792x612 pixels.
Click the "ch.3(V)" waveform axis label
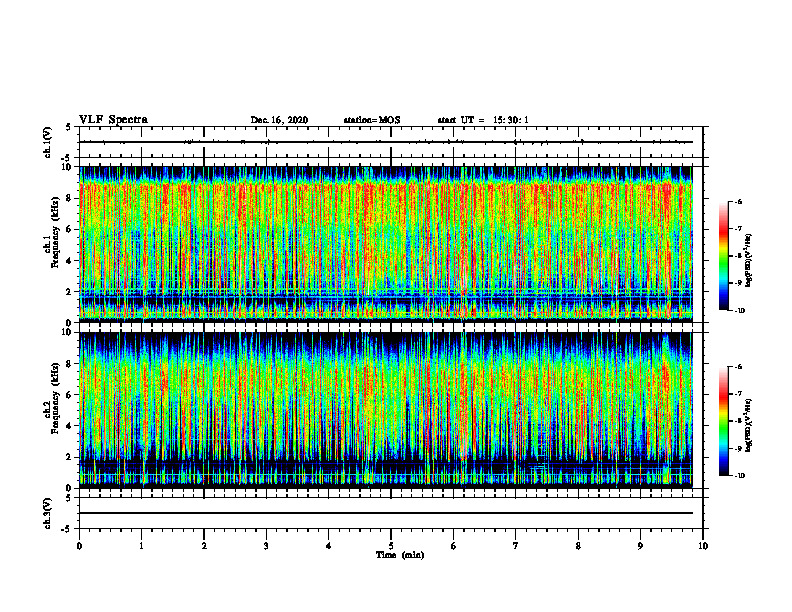coord(48,513)
